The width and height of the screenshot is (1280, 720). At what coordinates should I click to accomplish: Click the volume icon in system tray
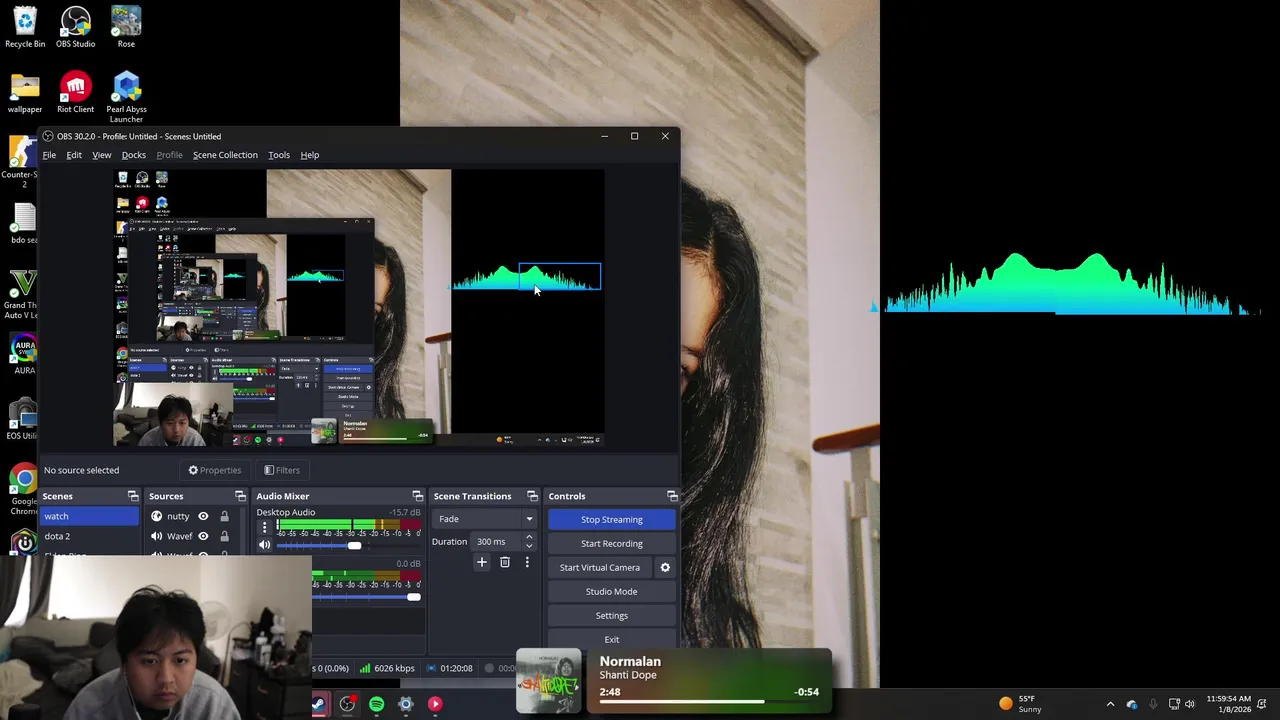(1189, 704)
